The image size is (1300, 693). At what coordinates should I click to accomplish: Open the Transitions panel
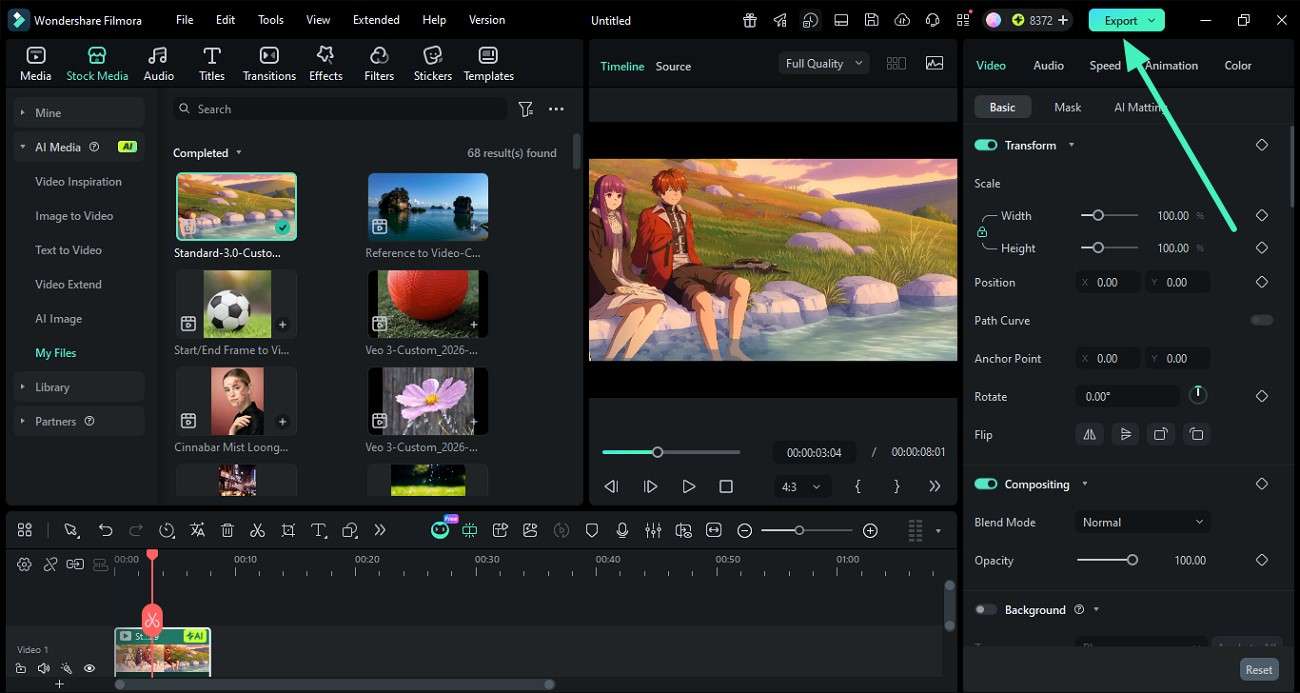(269, 64)
